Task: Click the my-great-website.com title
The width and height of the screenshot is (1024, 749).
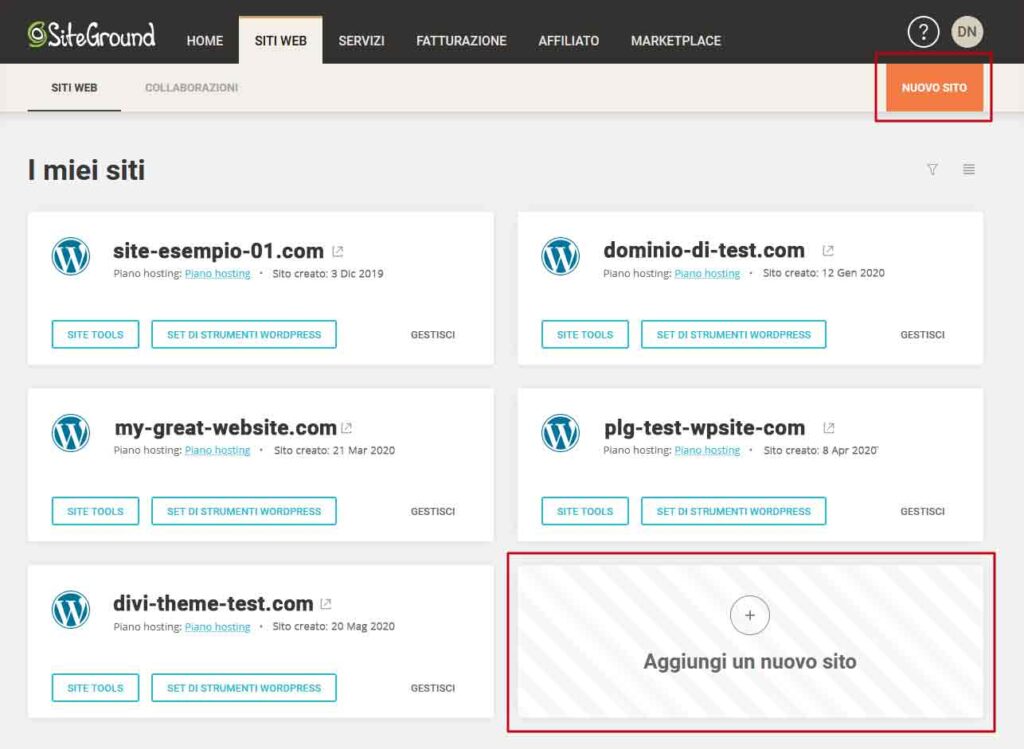Action: coord(225,428)
